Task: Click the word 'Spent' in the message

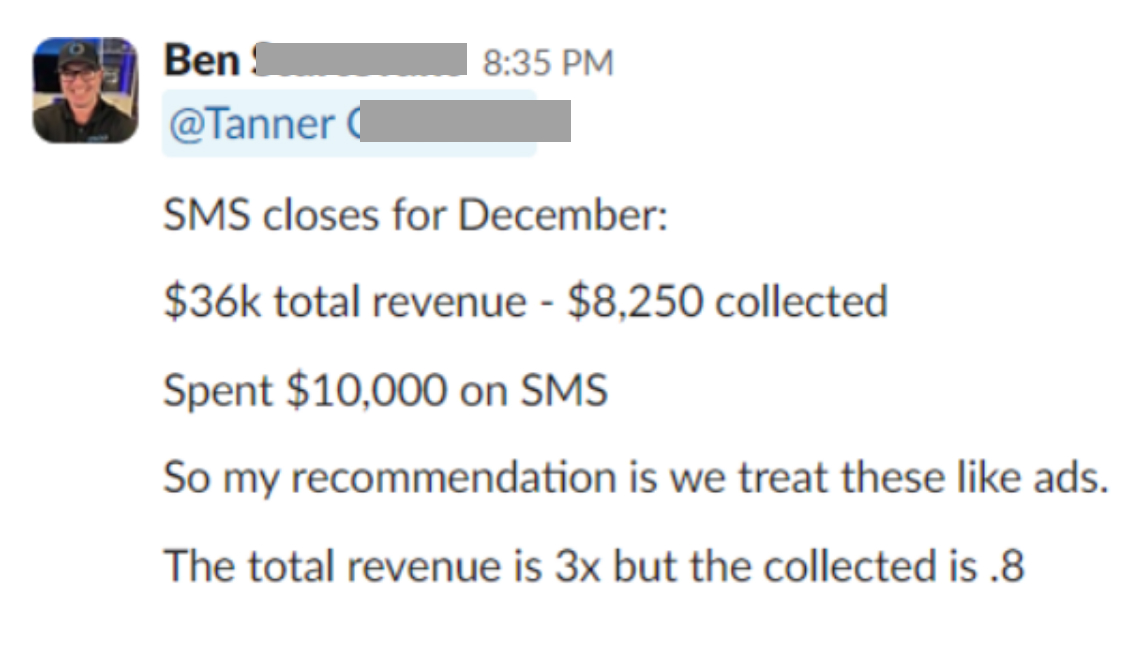Action: (218, 391)
